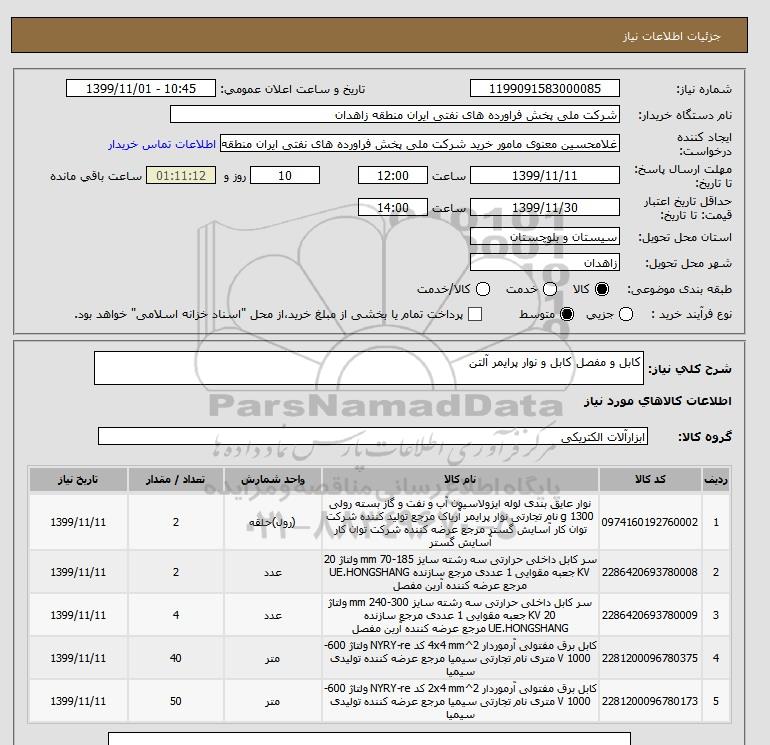Click the NYRY-re 4x4 mm cable description
Screen dimensions: 770x745
[460, 658]
